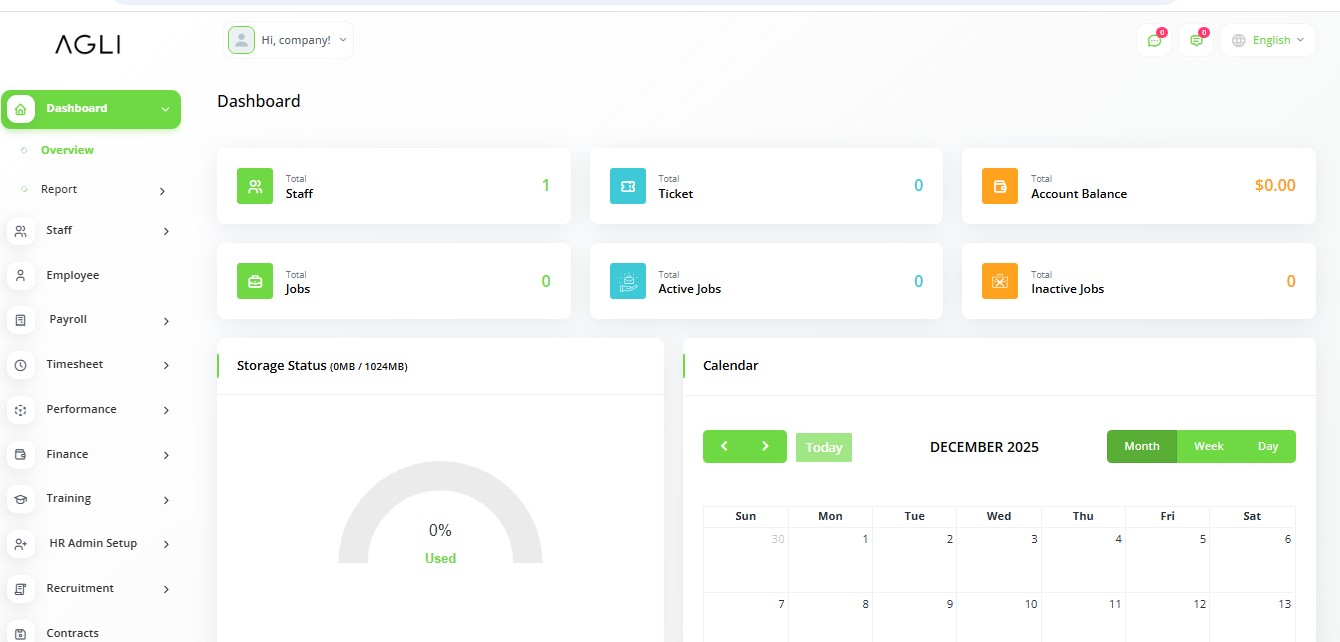Select the Month calendar view
Viewport: 1340px width, 642px height.
click(x=1141, y=446)
